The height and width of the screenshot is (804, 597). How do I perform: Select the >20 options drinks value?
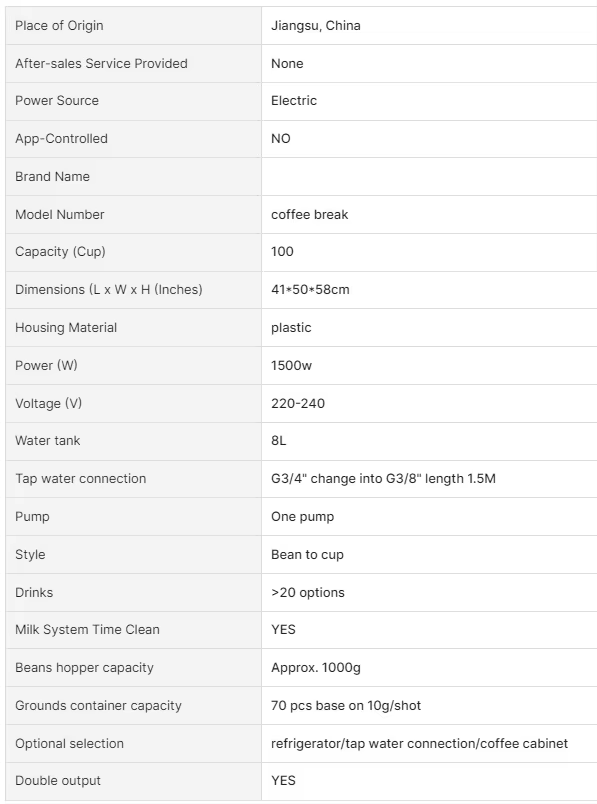[x=308, y=593]
